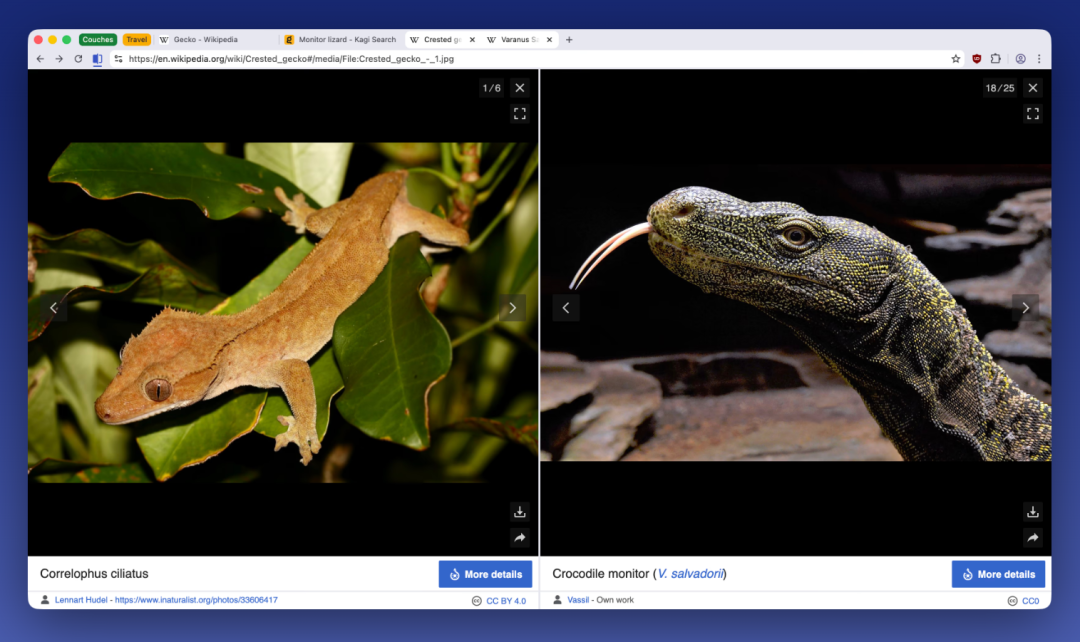Enter fullscreen on the crested gecko image

[519, 114]
